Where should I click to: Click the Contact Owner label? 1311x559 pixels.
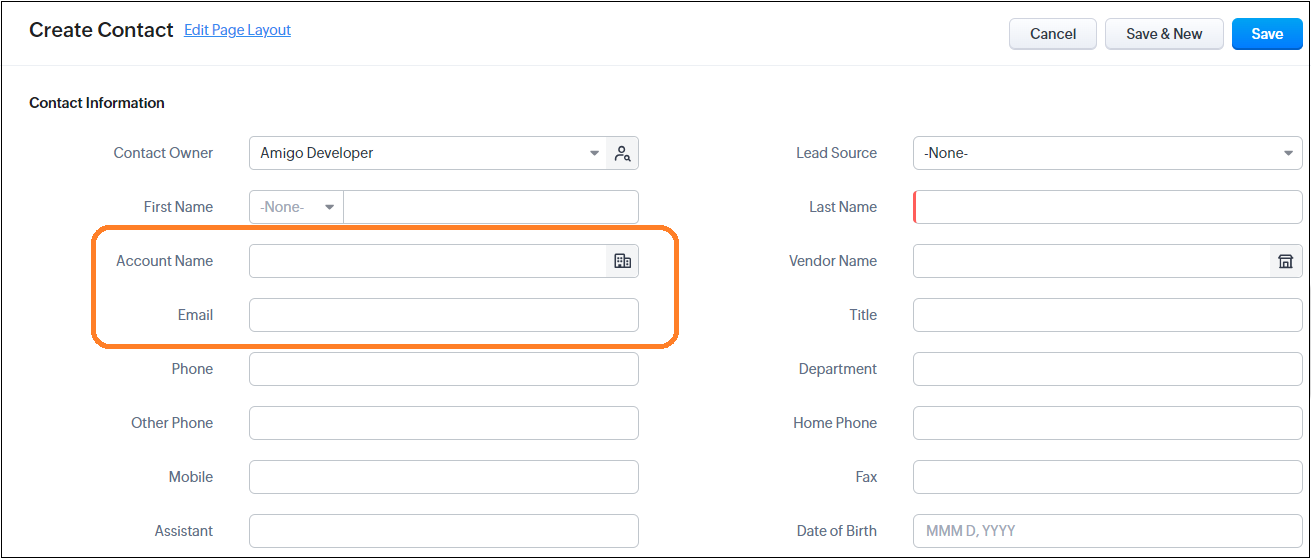point(163,153)
